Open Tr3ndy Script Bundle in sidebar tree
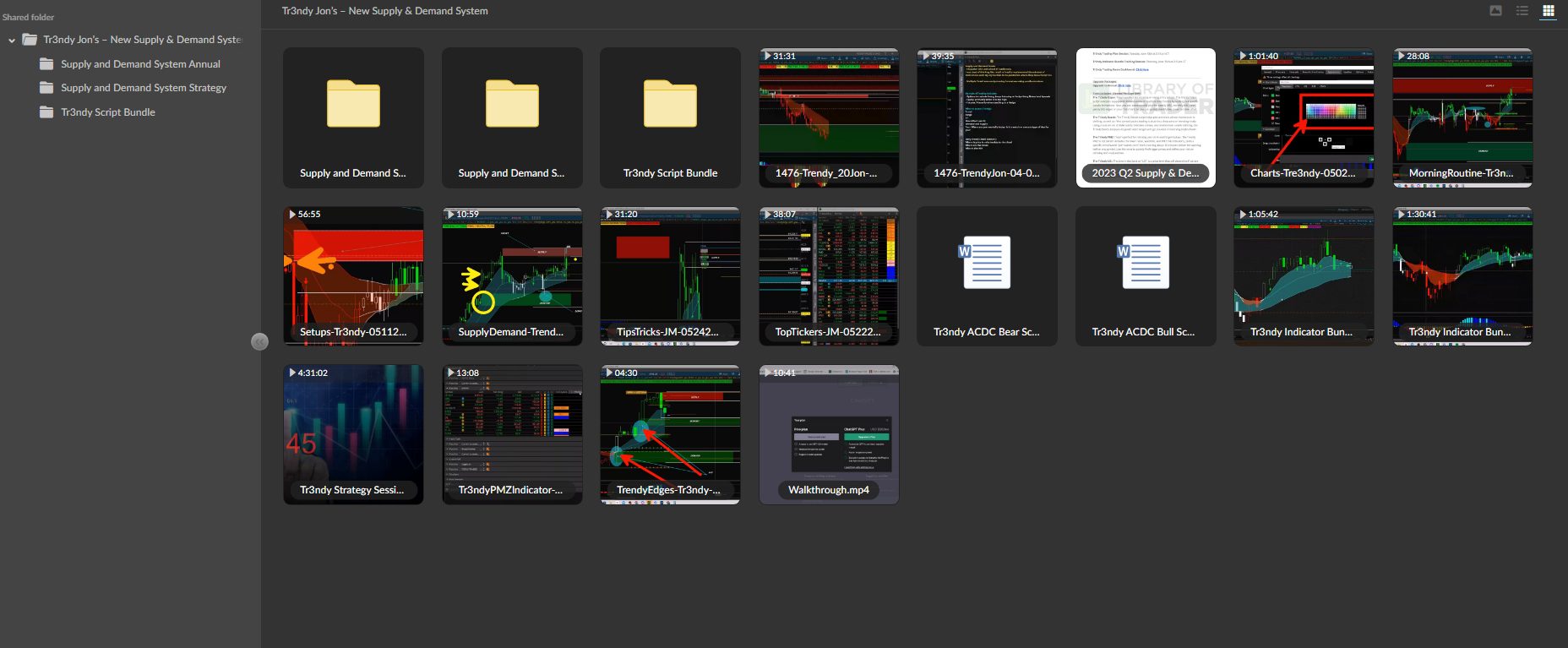1568x648 pixels. pos(108,112)
